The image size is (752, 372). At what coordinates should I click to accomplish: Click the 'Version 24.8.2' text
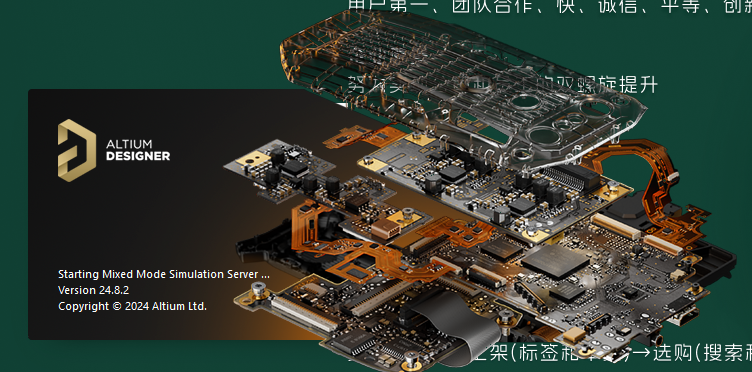(94, 290)
